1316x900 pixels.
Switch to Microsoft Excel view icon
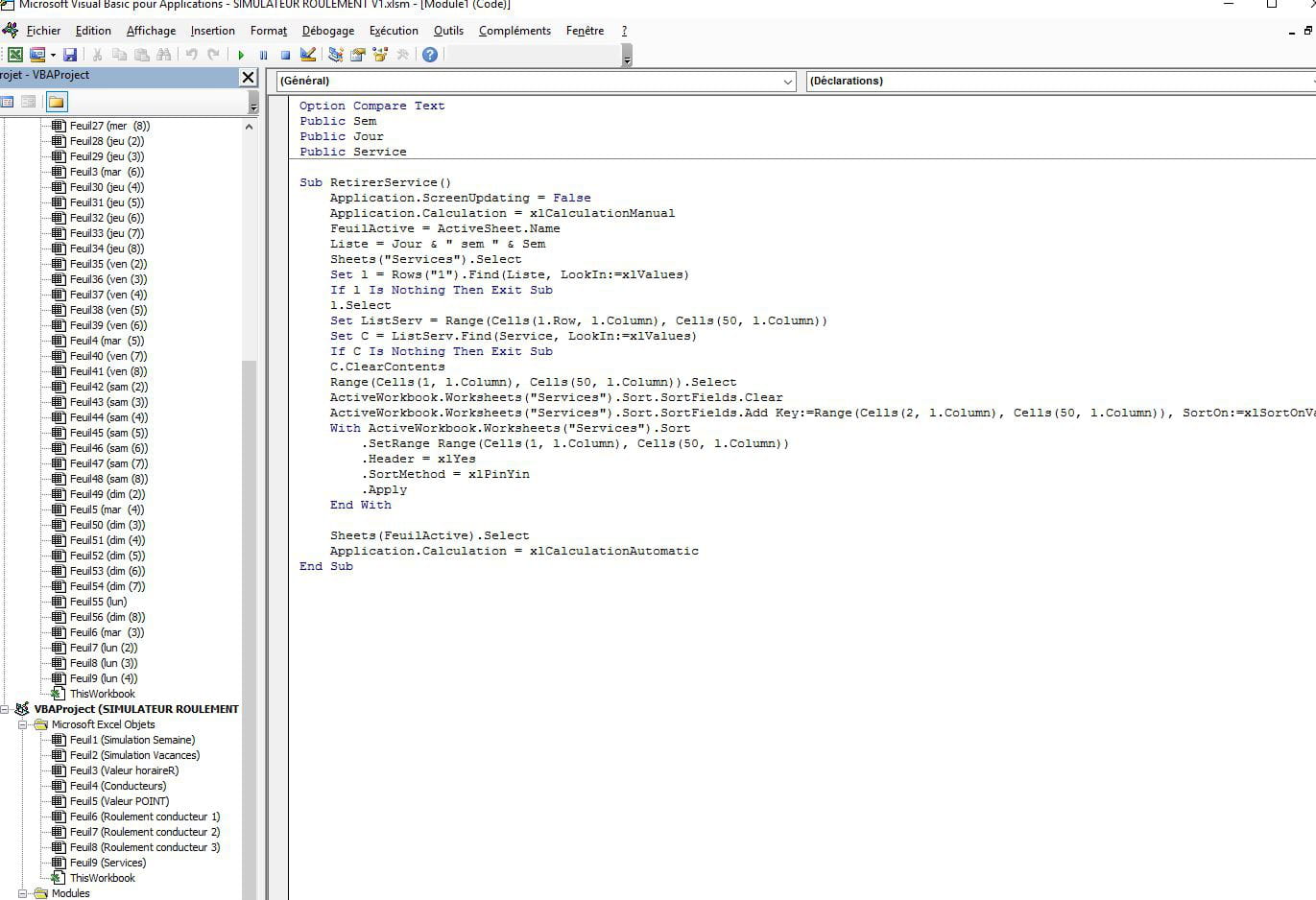pos(15,55)
